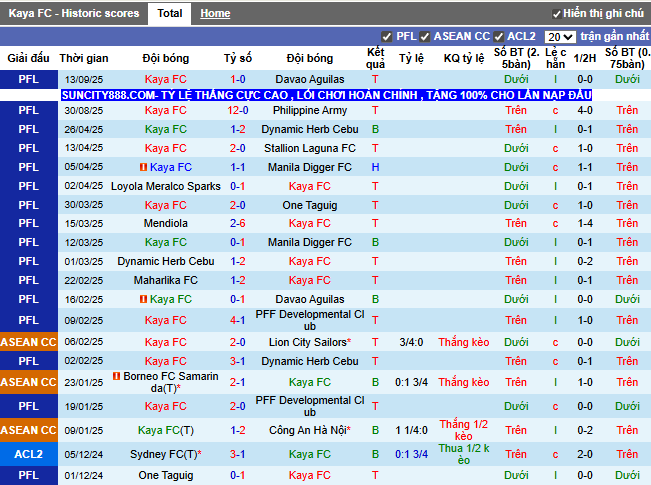Select Thắng kèo result on 06/02/25 row
This screenshot has height=485, width=651.
point(464,342)
